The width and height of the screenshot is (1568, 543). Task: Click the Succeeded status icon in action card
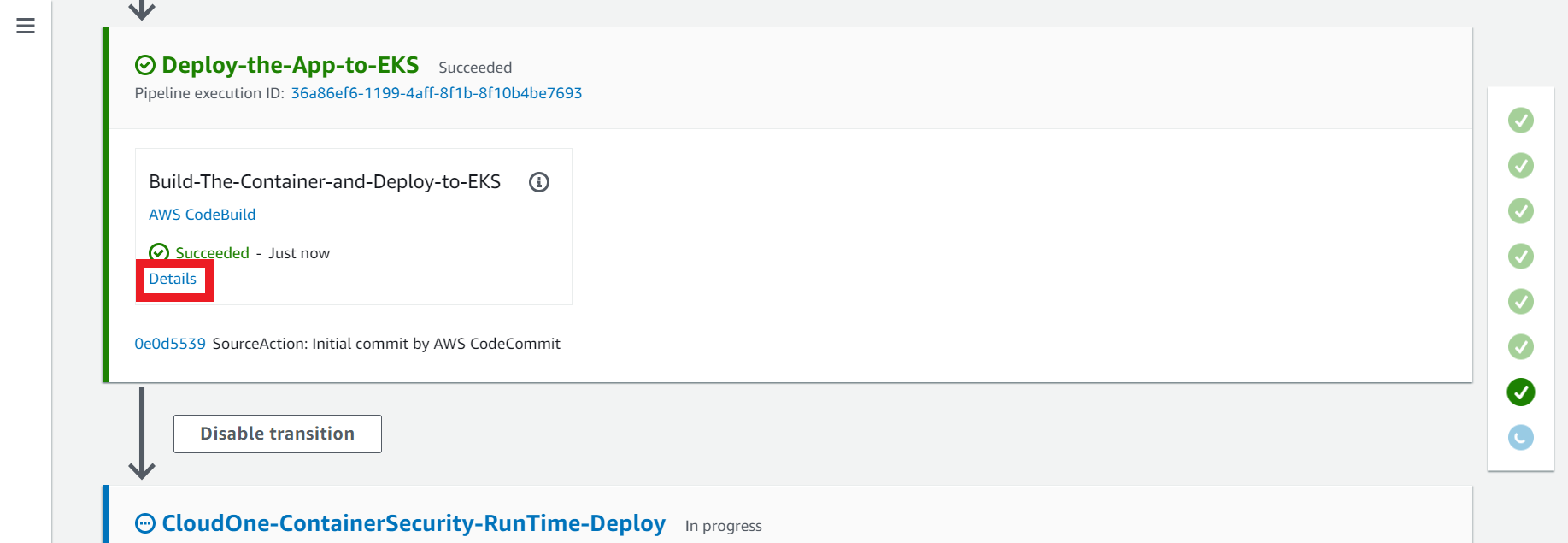click(159, 252)
